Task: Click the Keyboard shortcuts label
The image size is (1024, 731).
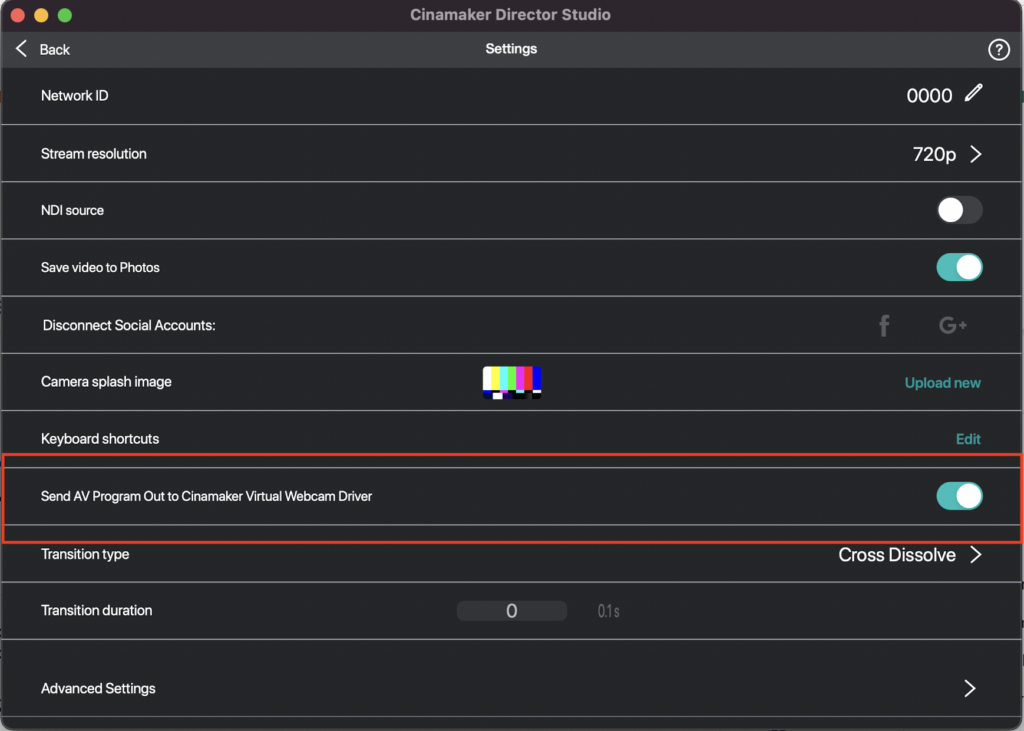Action: click(x=100, y=439)
